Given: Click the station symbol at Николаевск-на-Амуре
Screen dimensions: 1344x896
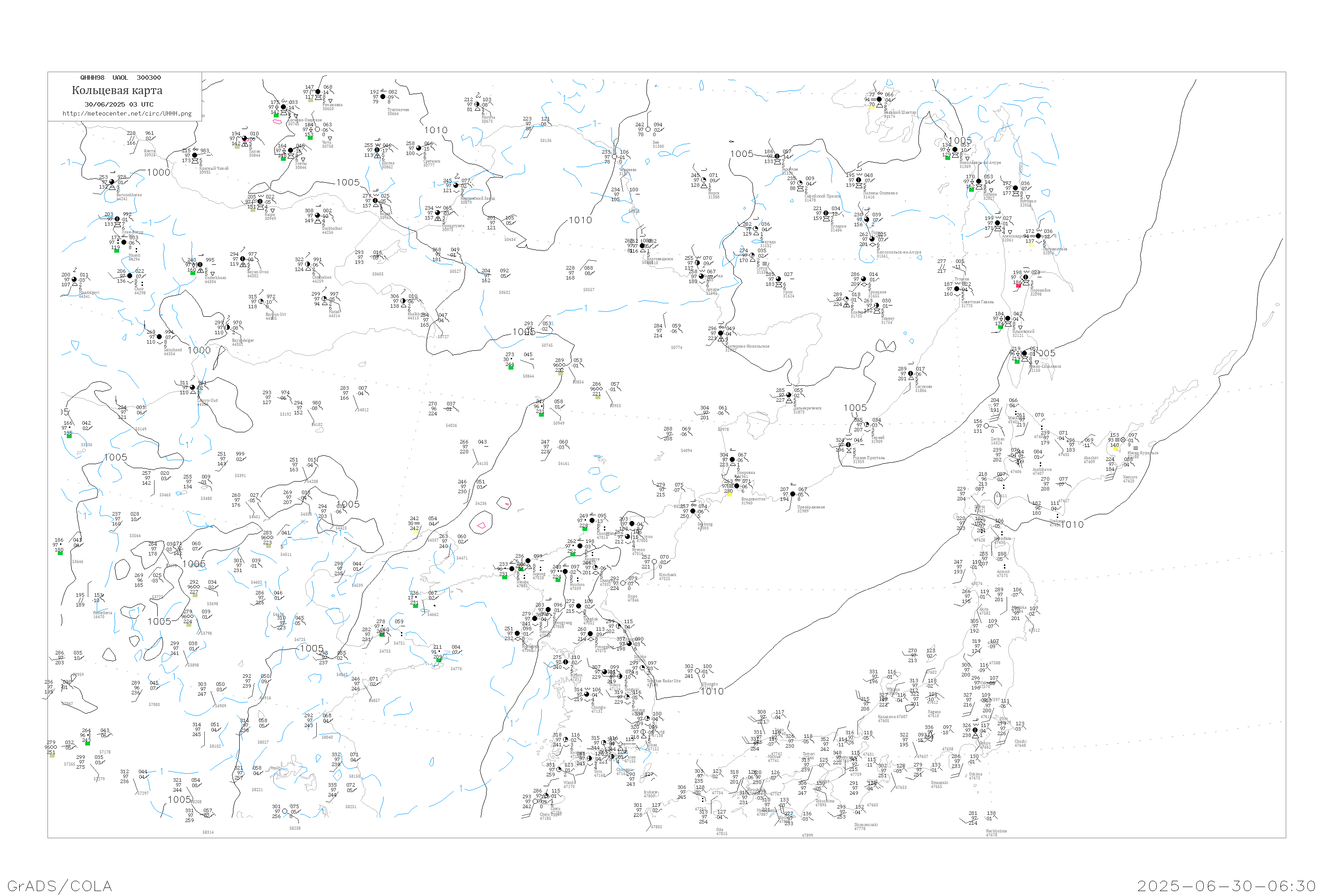Looking at the screenshot, I should [x=955, y=150].
